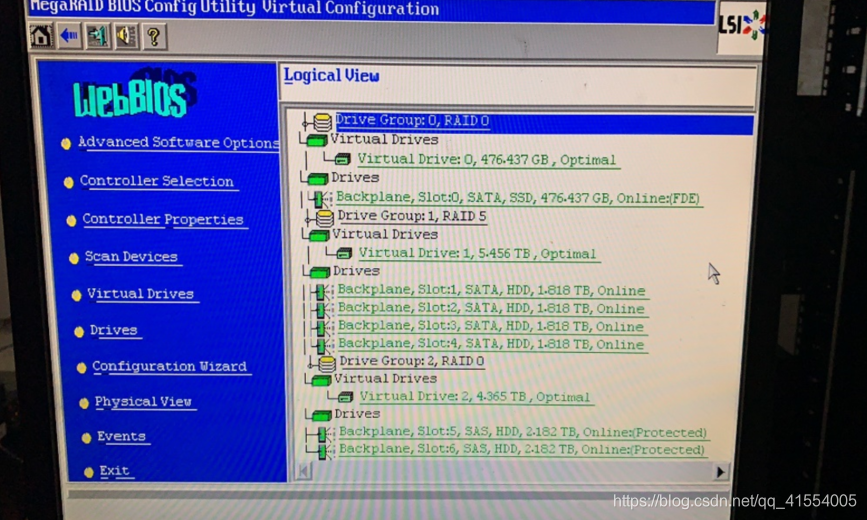Select Drive Group: 2, RAID 0 row
This screenshot has width=867, height=520.
click(x=412, y=361)
